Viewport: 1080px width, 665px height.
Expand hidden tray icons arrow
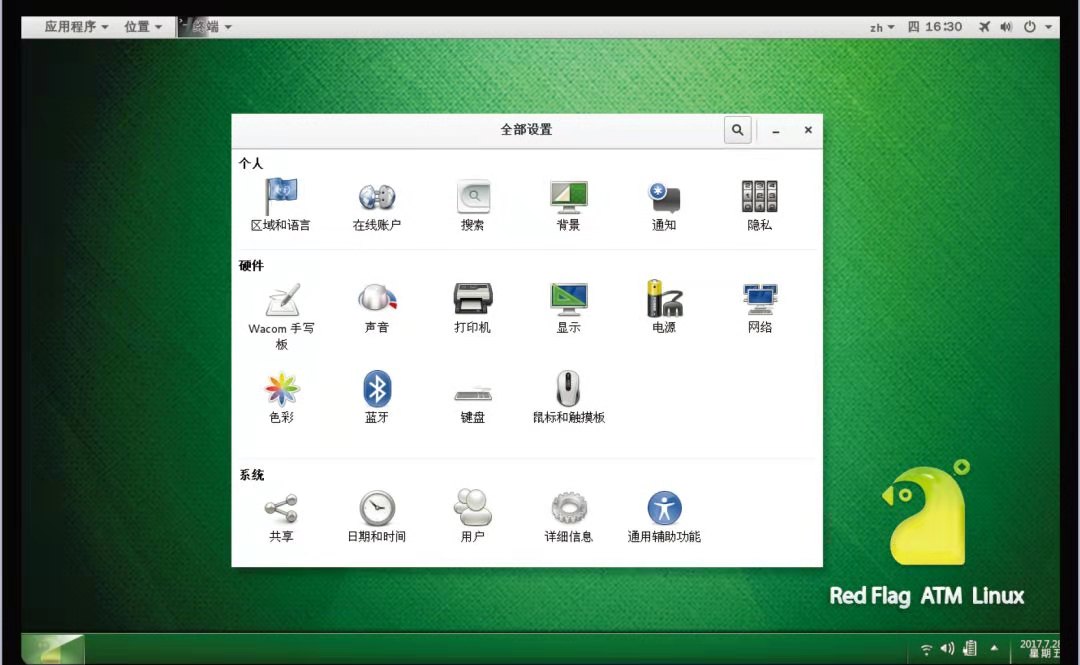coord(994,648)
